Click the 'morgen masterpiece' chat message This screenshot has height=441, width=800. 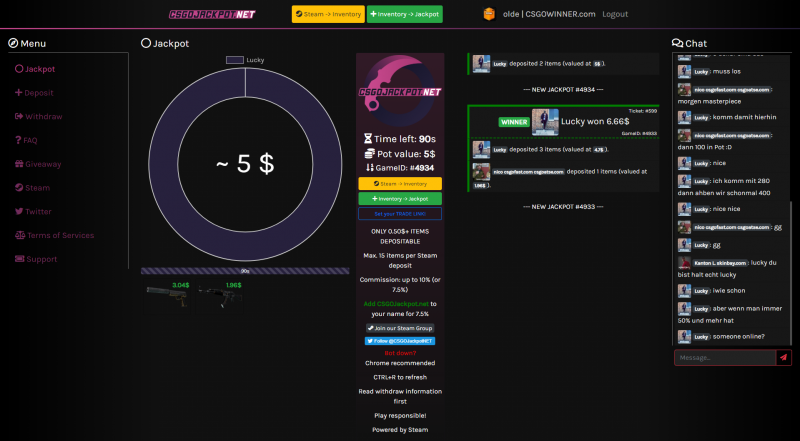(x=709, y=102)
